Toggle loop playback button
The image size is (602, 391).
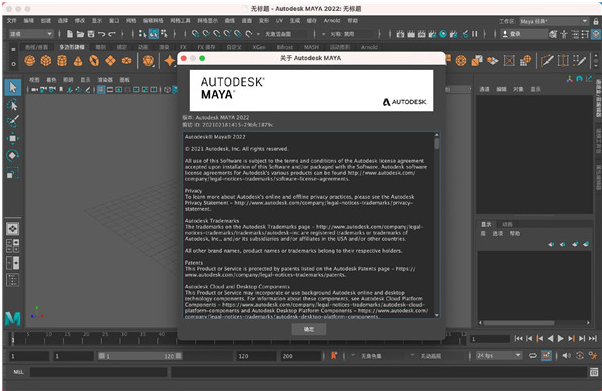533,356
